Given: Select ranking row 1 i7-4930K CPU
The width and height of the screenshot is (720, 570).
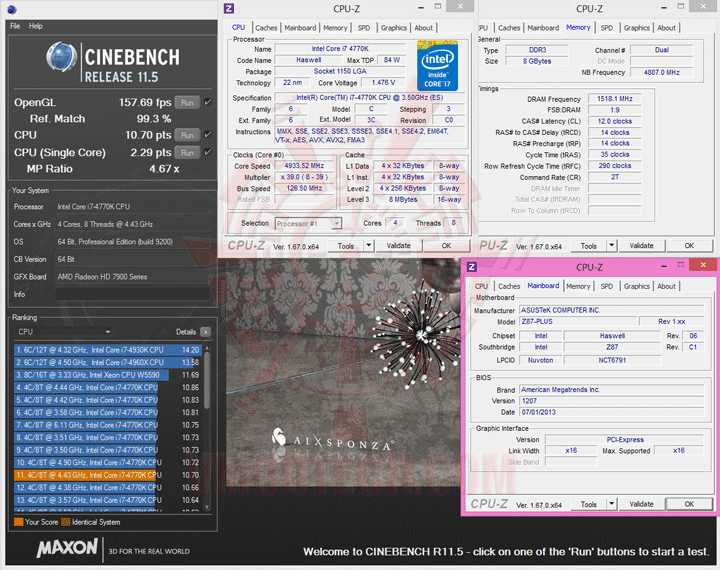Looking at the screenshot, I should [108, 350].
